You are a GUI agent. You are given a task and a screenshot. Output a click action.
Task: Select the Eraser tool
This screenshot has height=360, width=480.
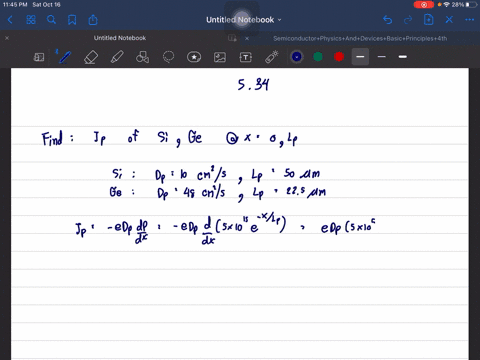pos(91,57)
